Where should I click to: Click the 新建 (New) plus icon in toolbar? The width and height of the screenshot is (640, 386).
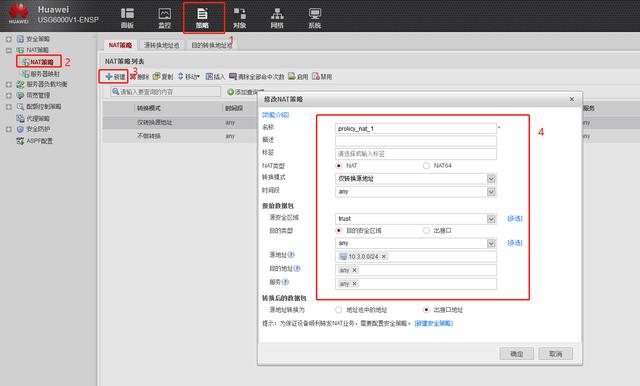tap(109, 76)
